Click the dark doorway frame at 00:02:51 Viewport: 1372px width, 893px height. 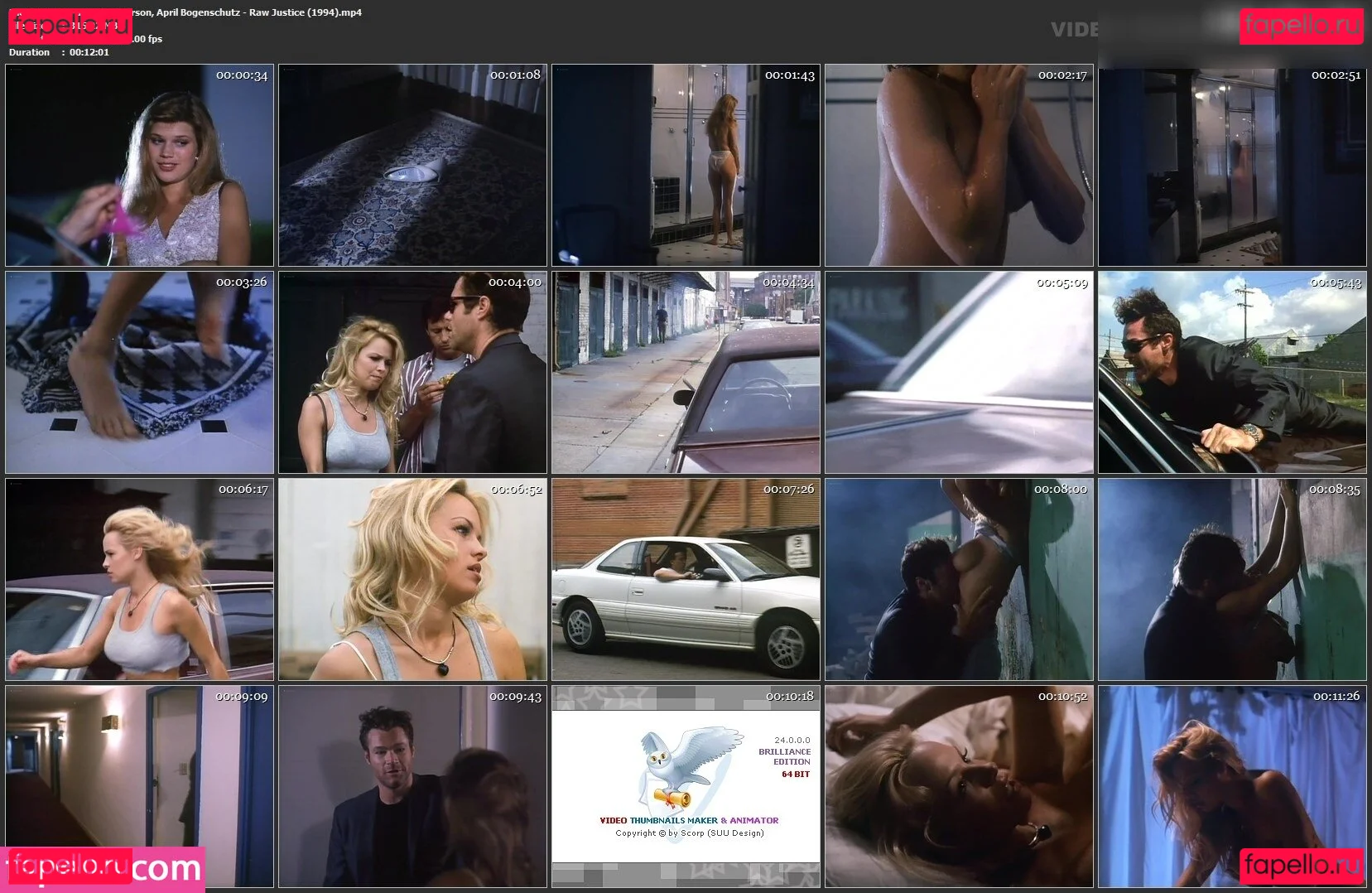(x=1232, y=165)
